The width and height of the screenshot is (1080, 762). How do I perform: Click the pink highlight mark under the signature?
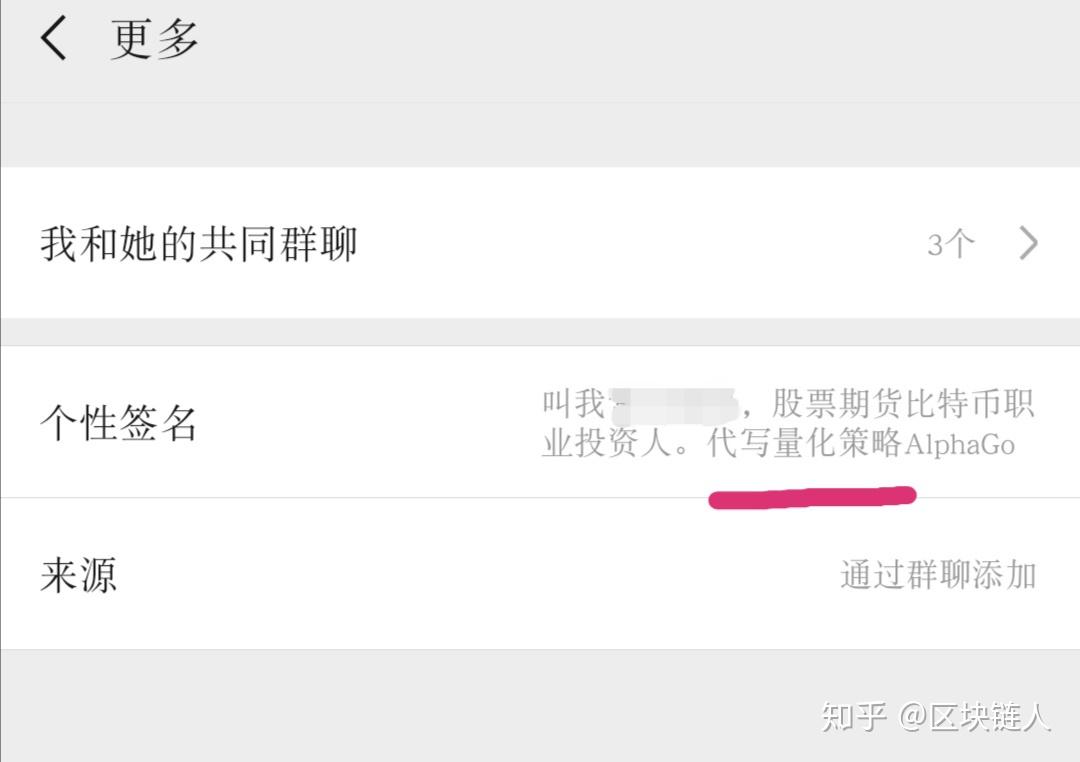pos(812,495)
